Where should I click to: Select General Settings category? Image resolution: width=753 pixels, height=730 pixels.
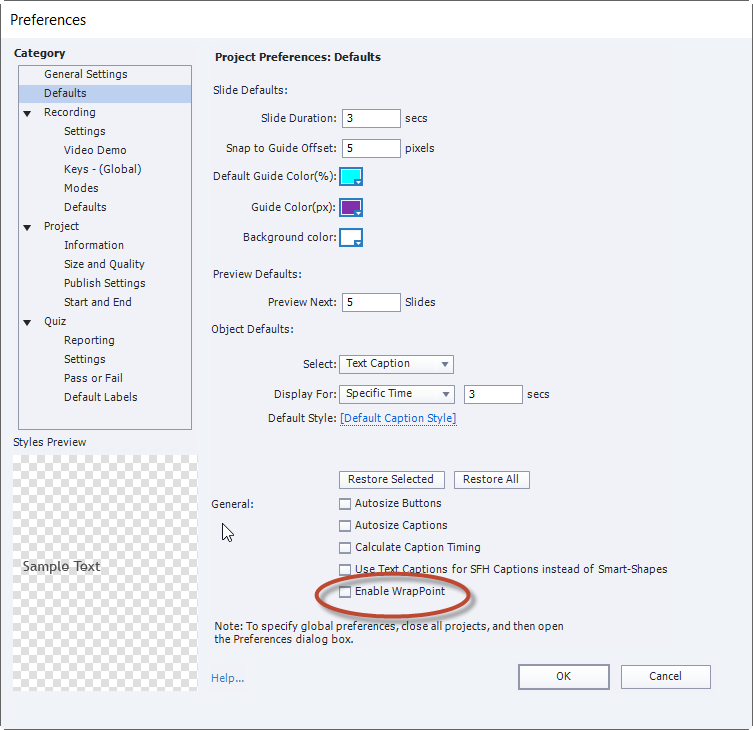pos(85,74)
